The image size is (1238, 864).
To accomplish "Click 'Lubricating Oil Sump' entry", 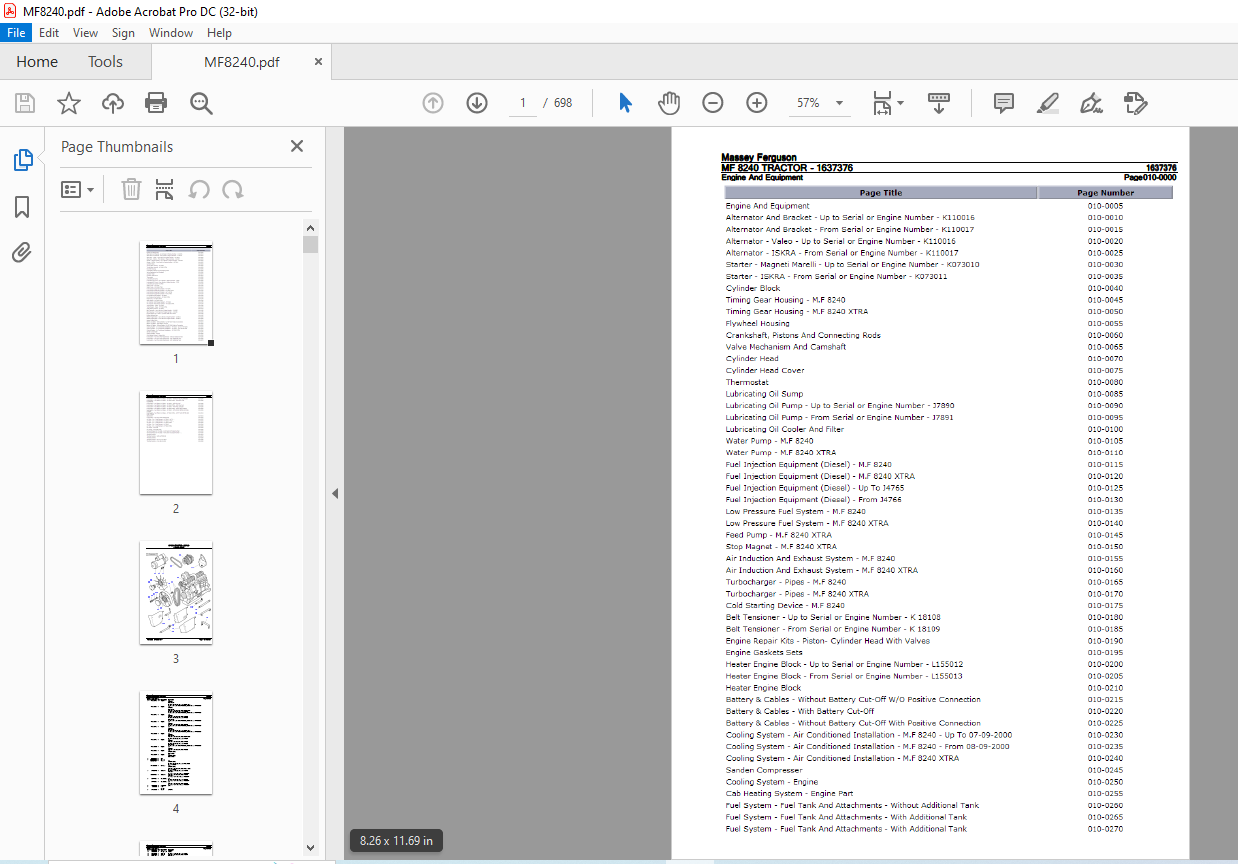I will [x=764, y=394].
